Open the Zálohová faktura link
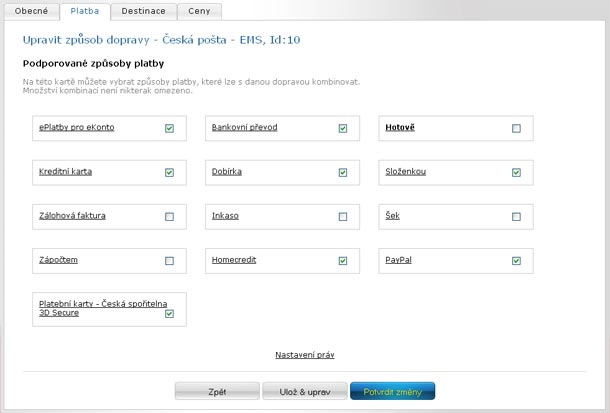This screenshot has width=610, height=413. [x=72, y=215]
